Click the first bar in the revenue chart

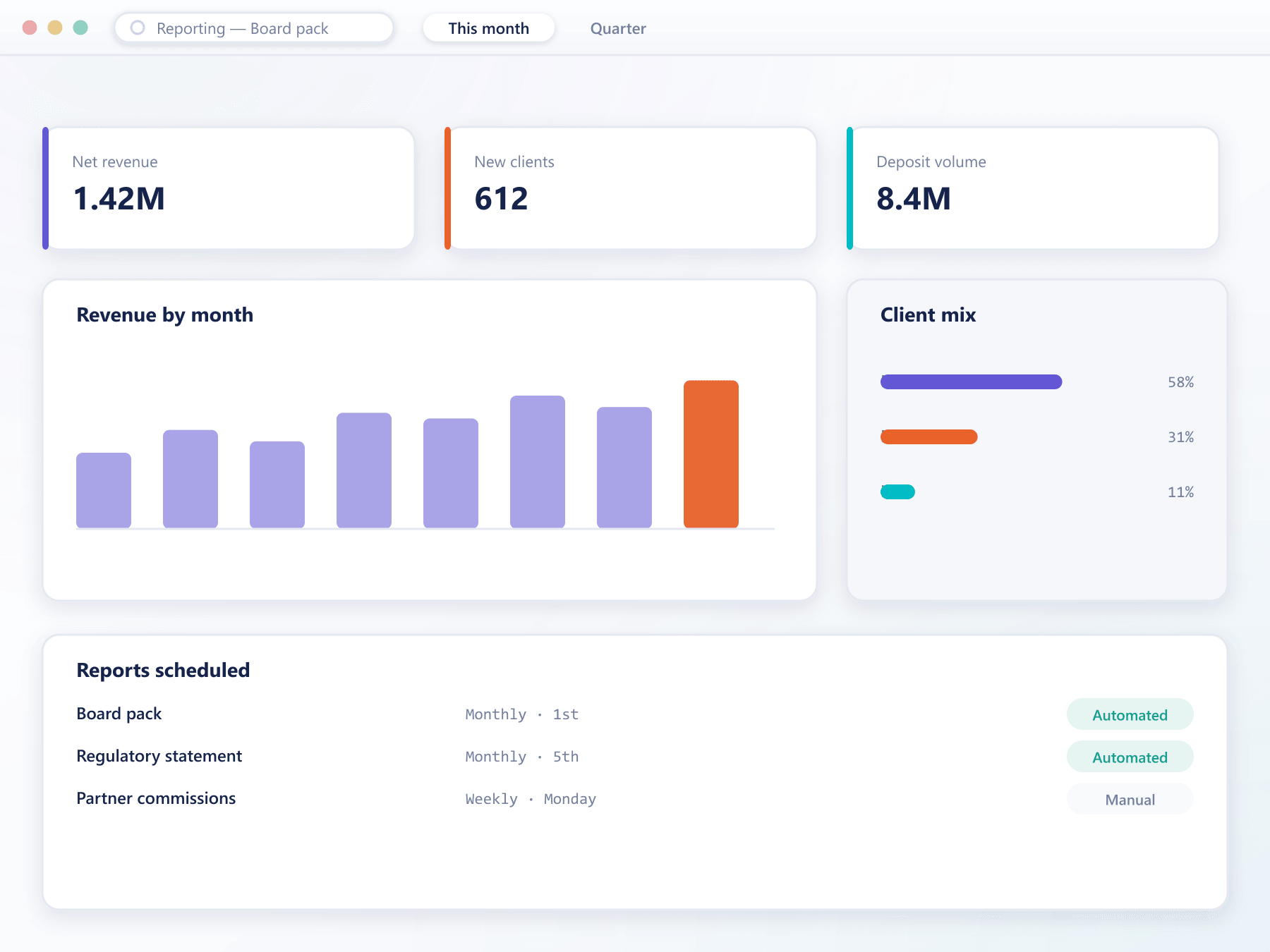coord(104,490)
